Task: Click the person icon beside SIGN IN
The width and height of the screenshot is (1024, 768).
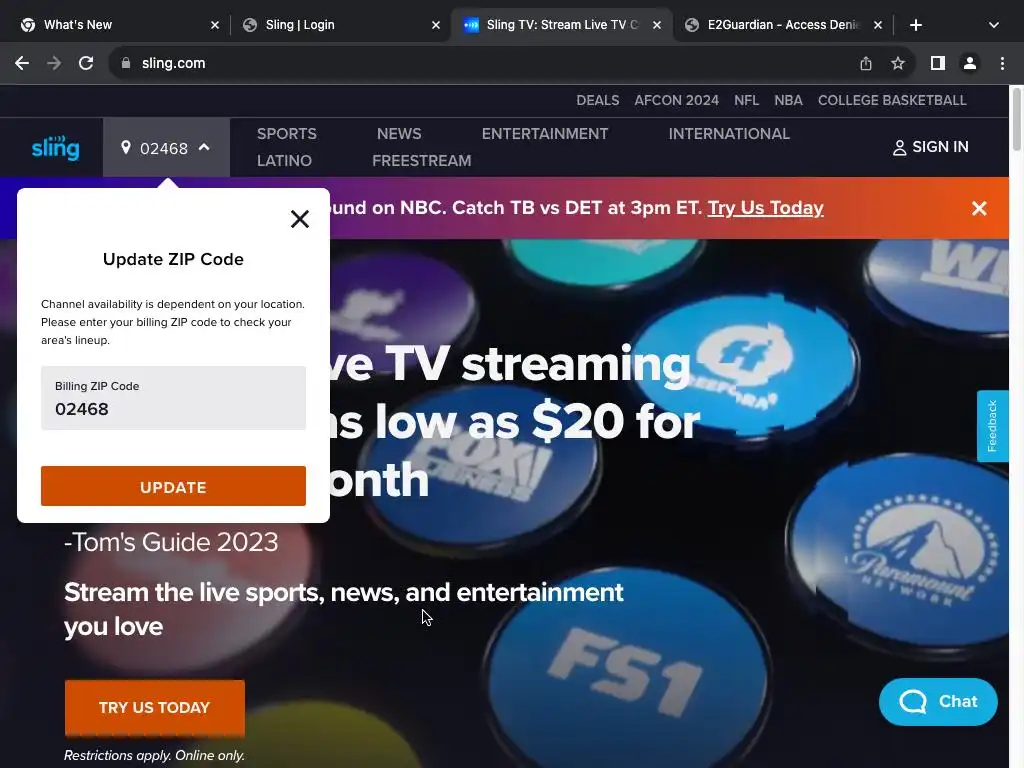Action: tap(899, 148)
